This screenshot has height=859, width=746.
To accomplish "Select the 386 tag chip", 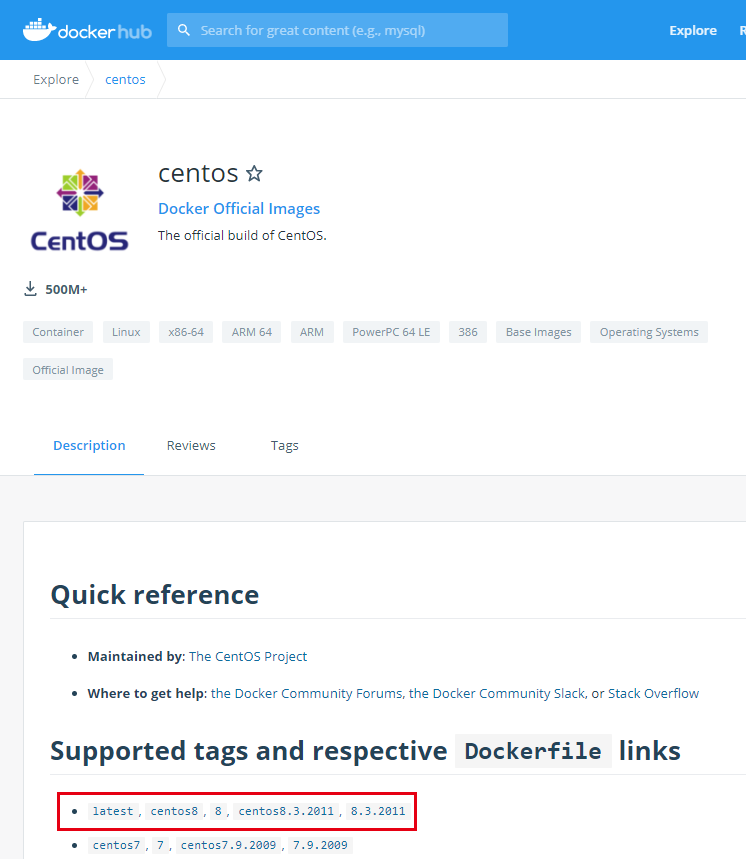I will tap(468, 332).
